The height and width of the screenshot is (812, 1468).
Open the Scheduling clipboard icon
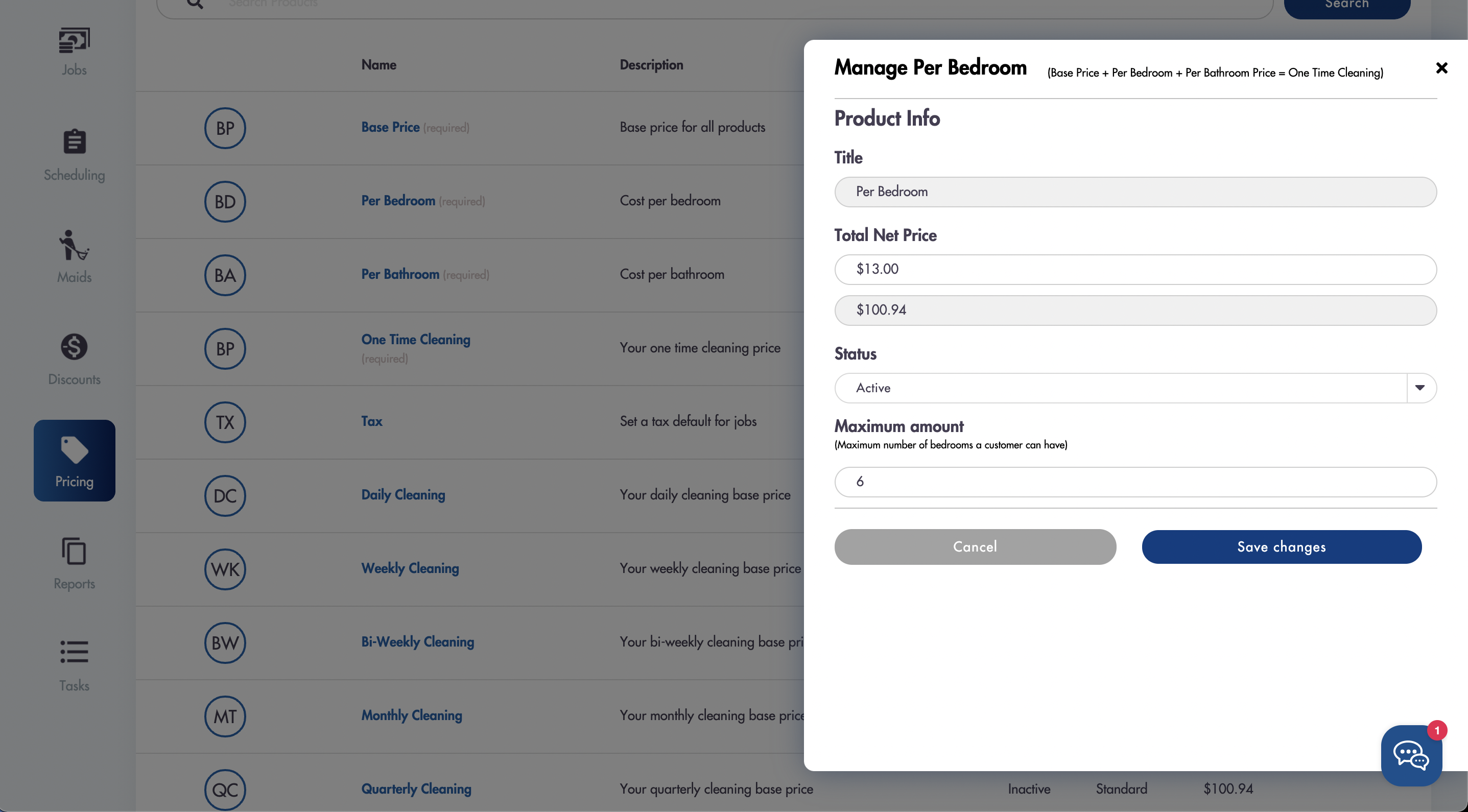click(x=74, y=142)
